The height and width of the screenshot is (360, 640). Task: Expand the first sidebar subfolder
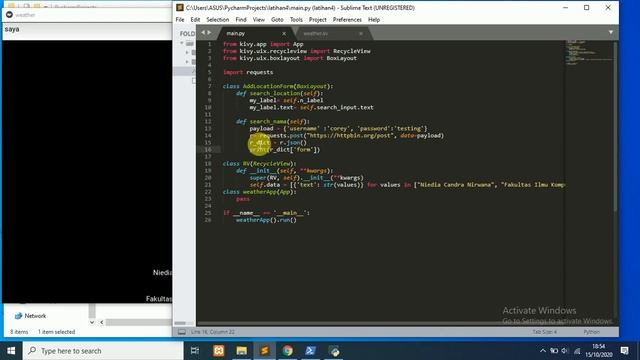pyautogui.click(x=187, y=52)
